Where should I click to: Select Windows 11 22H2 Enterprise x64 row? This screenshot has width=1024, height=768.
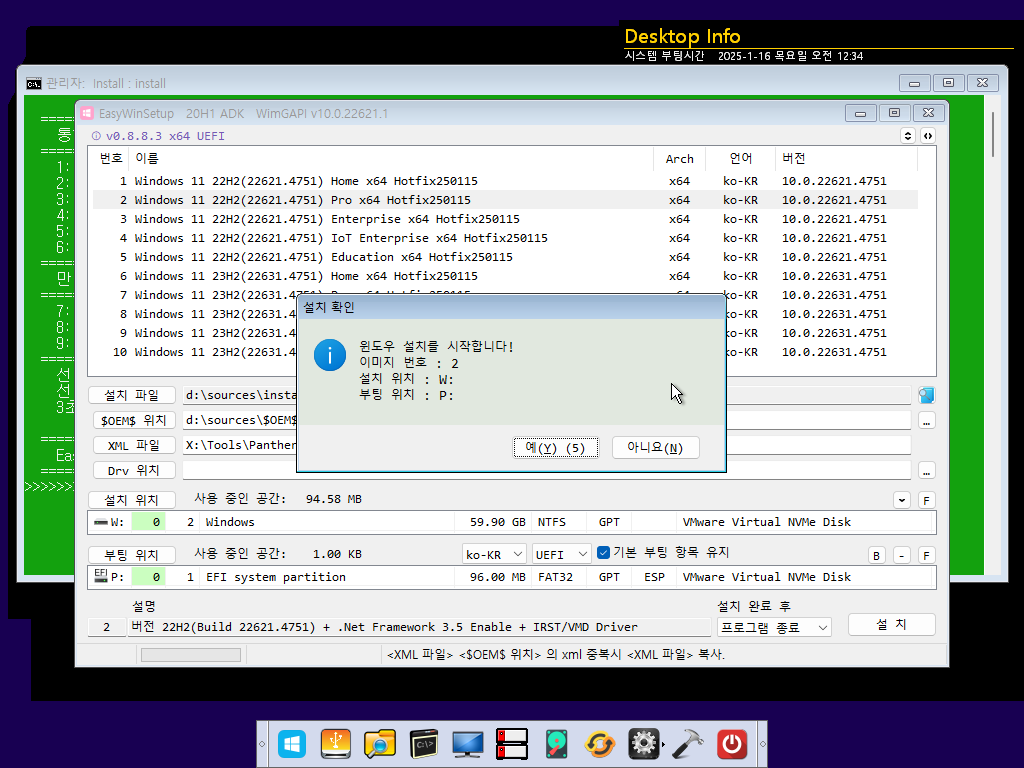[505, 219]
